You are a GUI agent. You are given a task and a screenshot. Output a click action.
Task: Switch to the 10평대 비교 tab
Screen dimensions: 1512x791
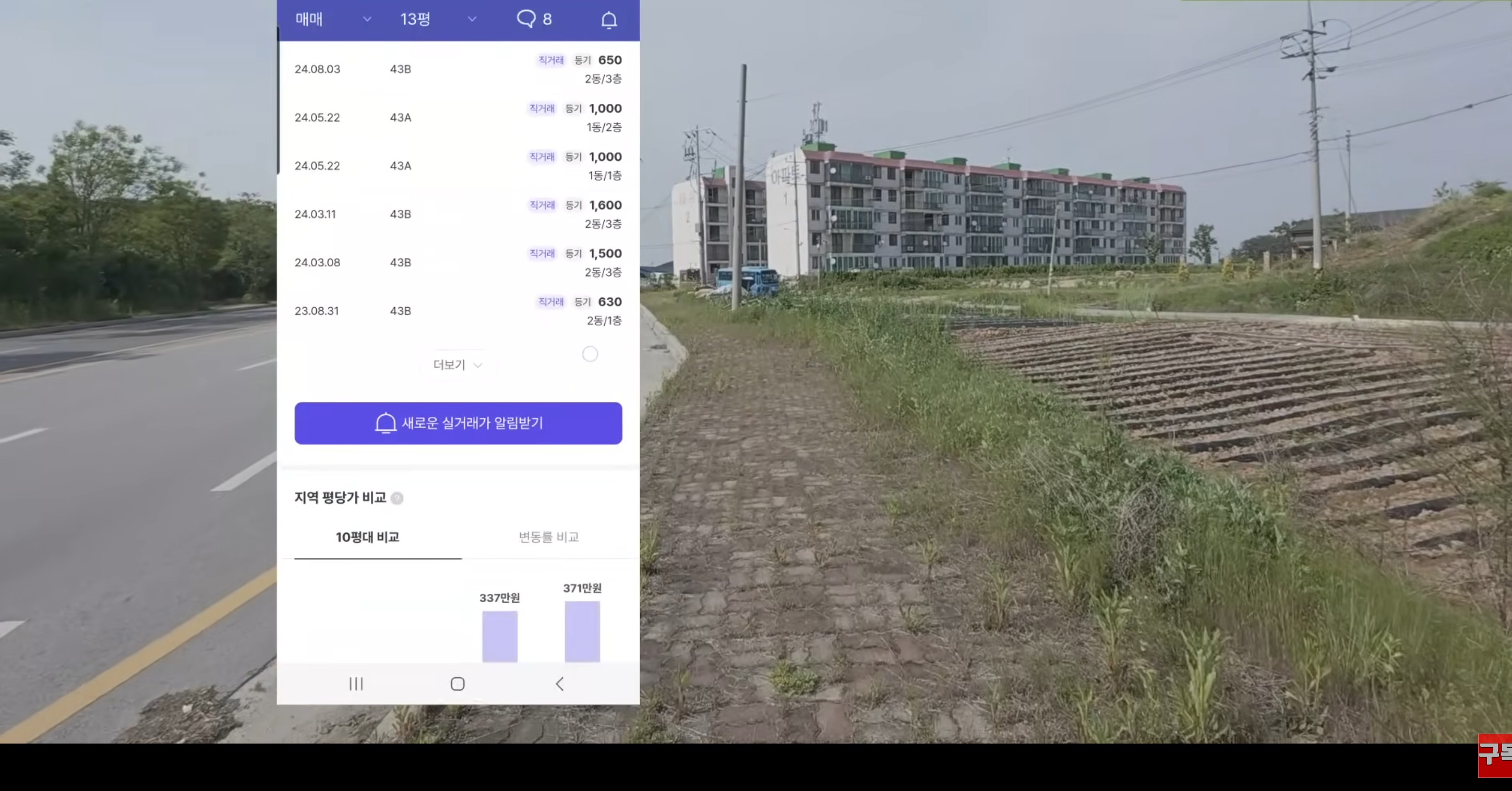point(367,537)
